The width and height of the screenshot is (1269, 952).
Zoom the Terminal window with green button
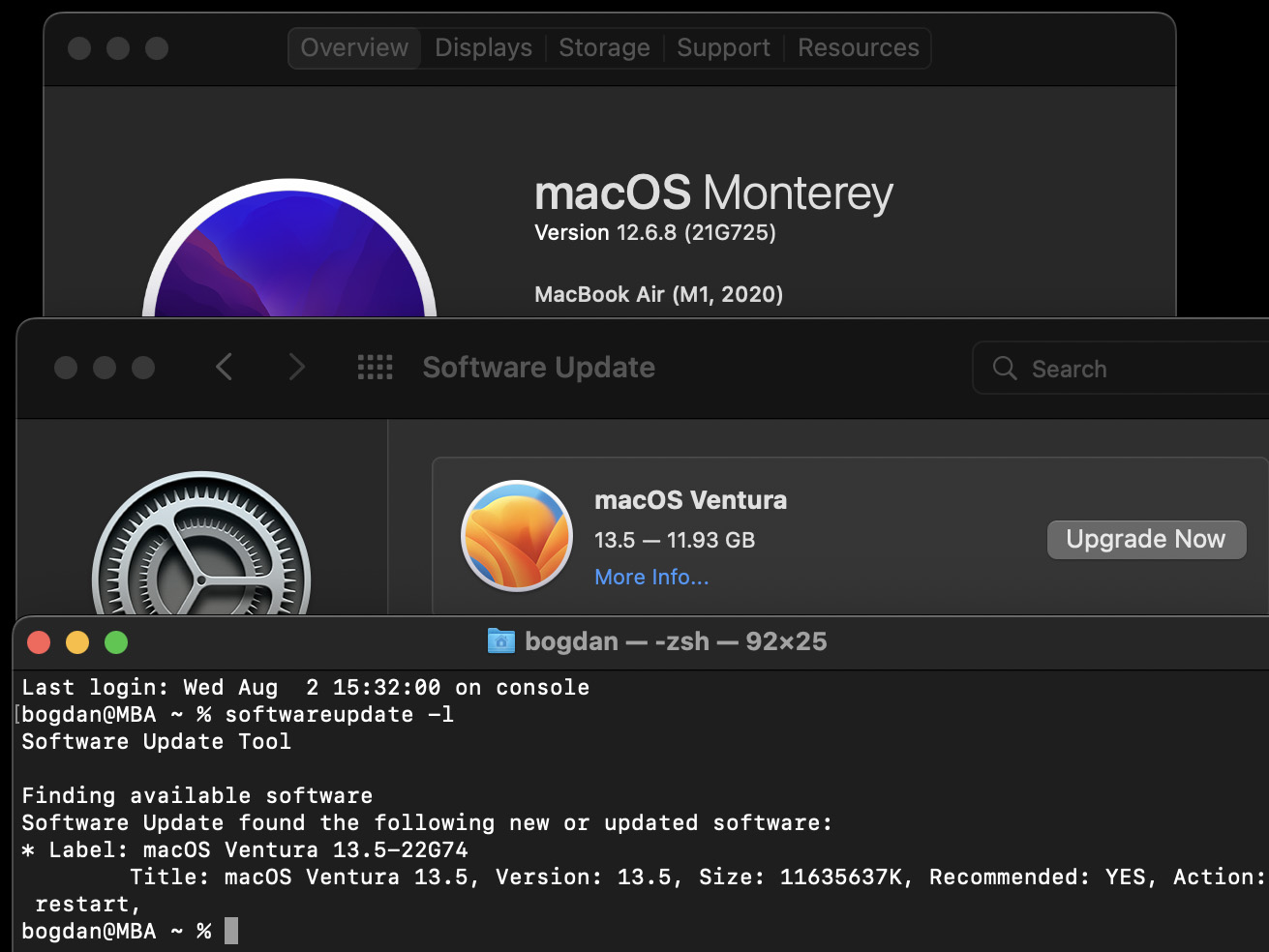pos(116,642)
